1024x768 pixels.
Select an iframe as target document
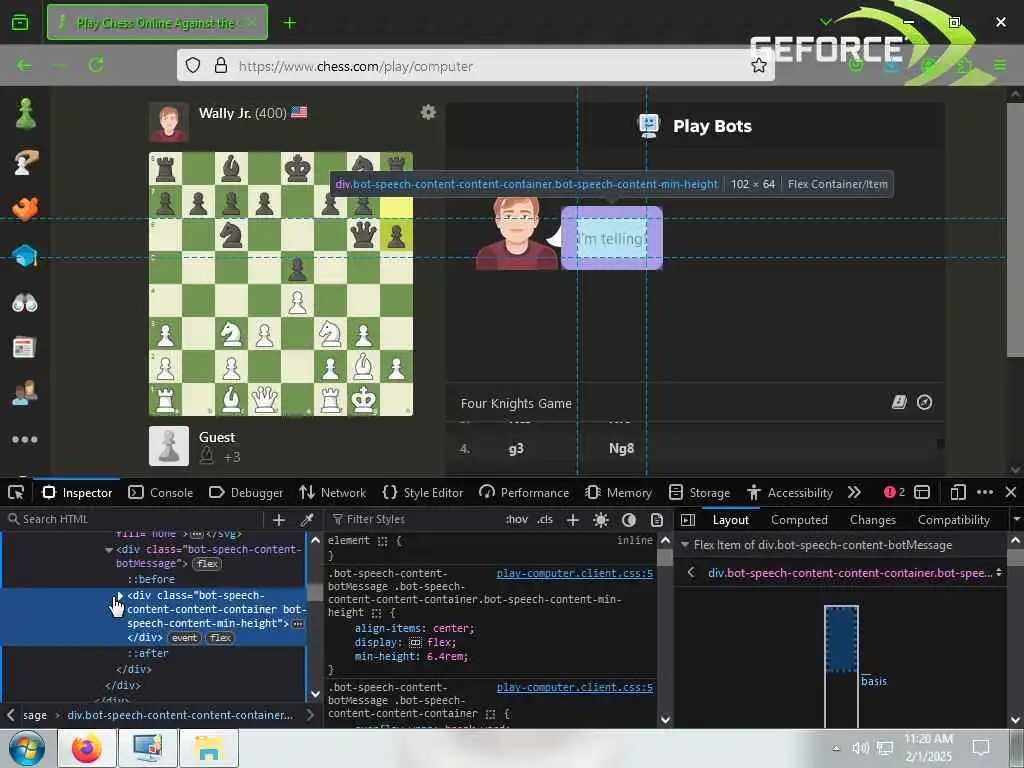point(922,492)
